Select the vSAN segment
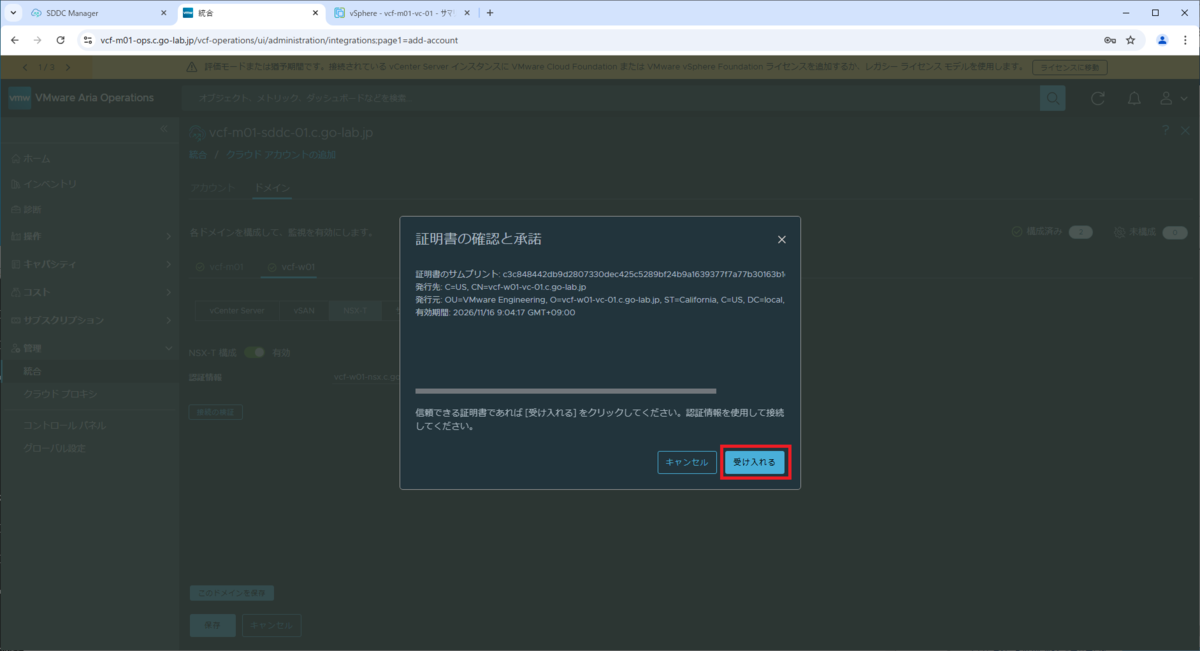1200x651 pixels. pyautogui.click(x=303, y=311)
